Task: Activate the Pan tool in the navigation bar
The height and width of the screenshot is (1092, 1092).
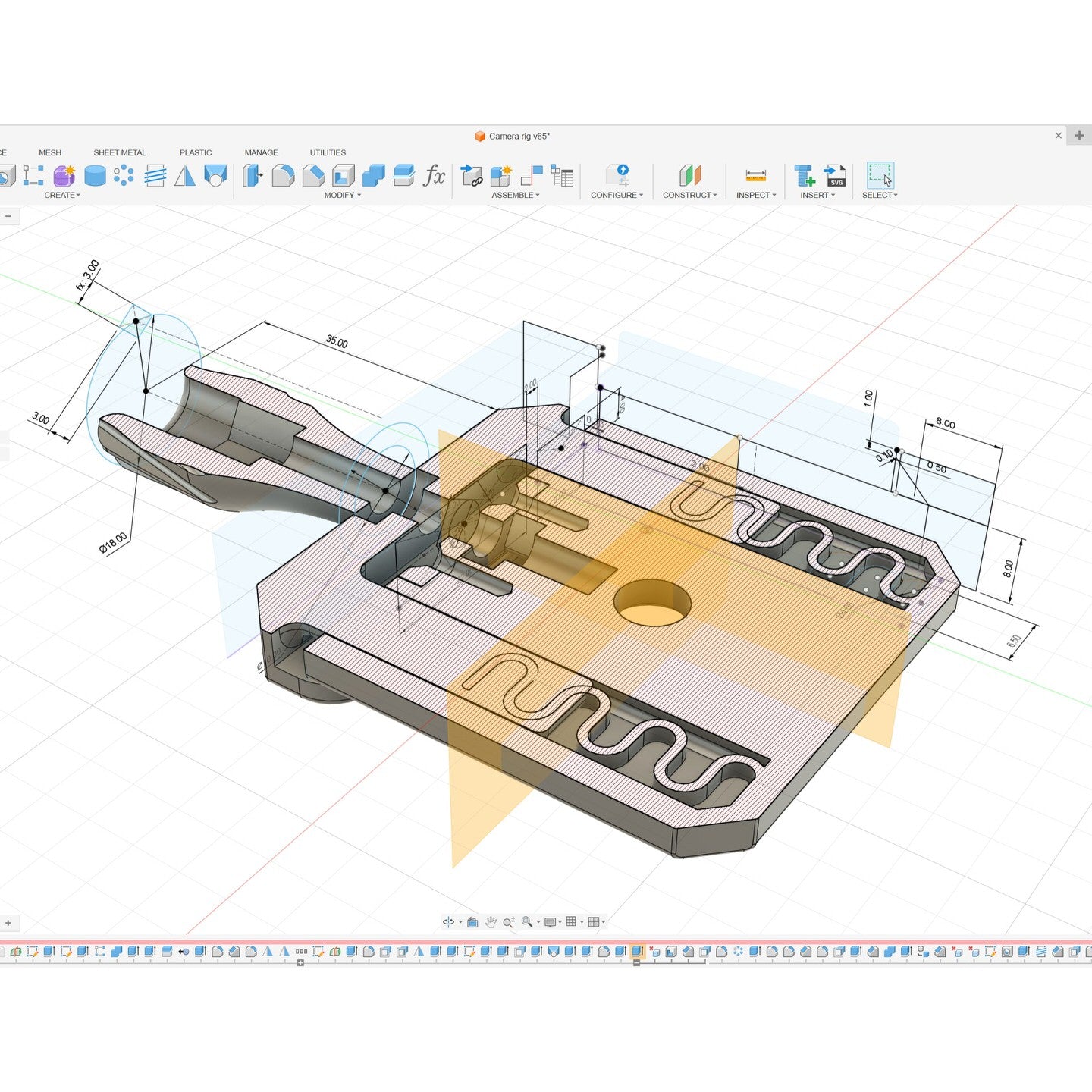Action: (491, 921)
